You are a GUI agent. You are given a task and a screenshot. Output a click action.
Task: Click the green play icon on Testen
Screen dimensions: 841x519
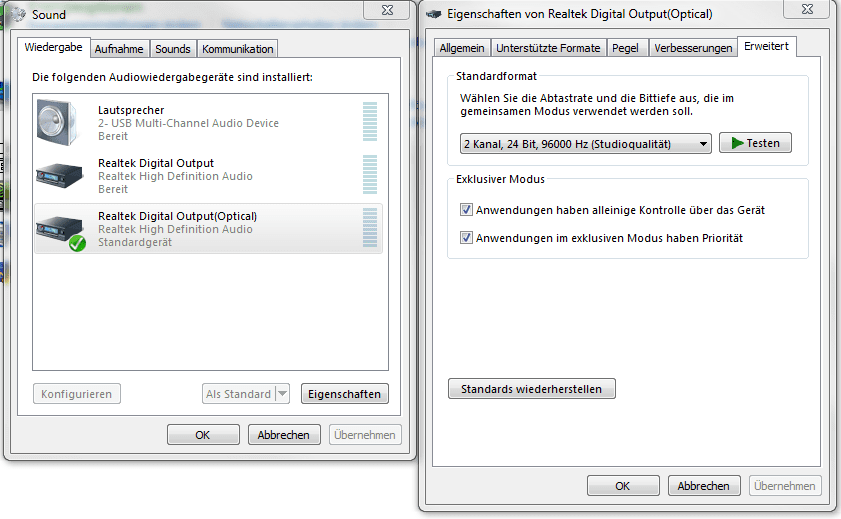click(737, 143)
